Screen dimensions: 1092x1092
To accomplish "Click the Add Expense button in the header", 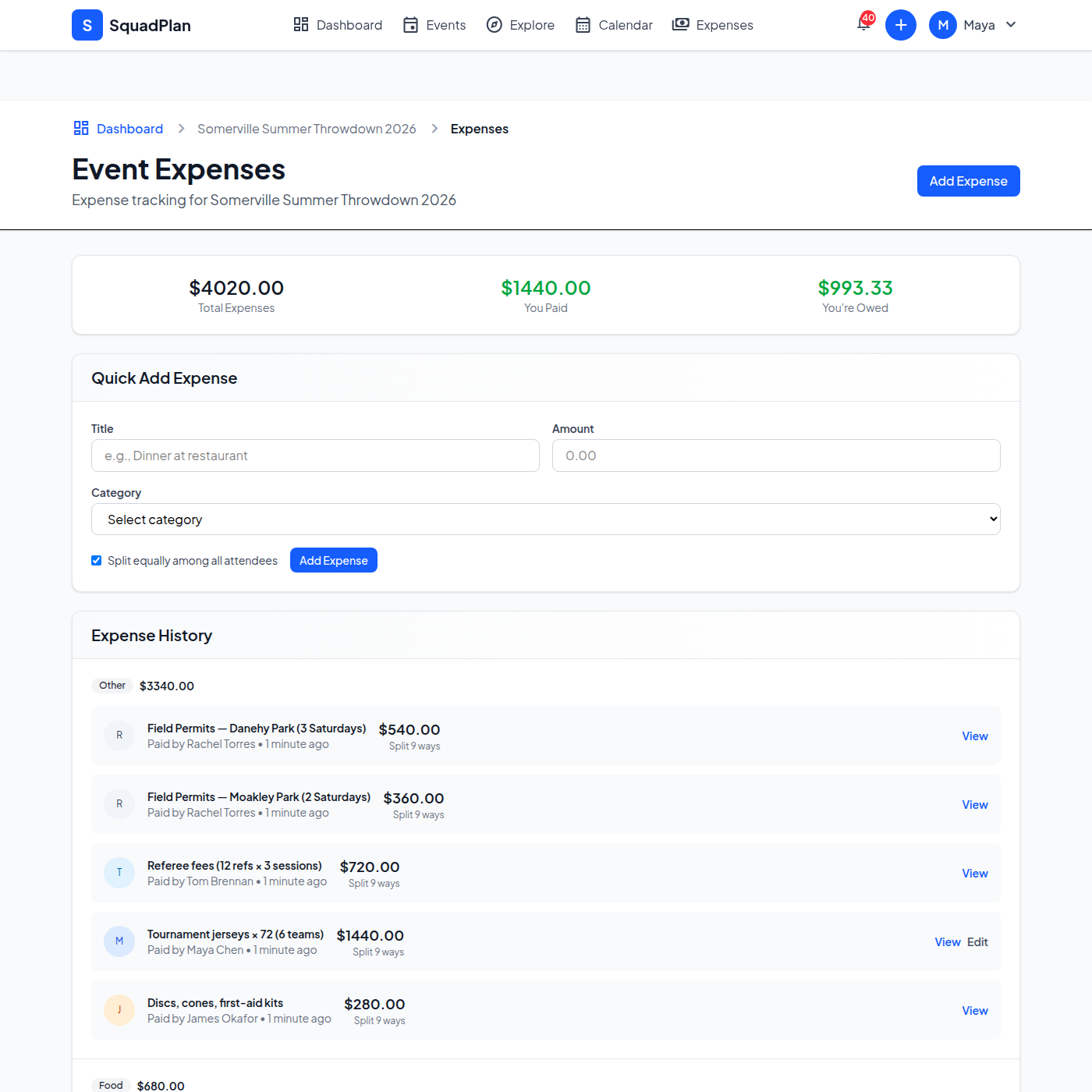I will (x=968, y=180).
